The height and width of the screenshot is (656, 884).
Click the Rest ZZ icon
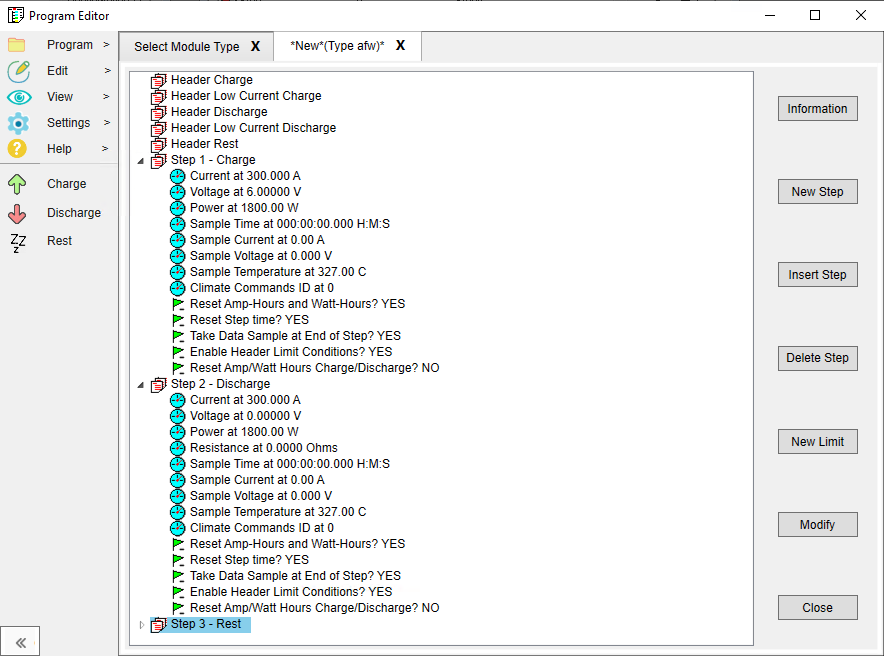tap(18, 242)
